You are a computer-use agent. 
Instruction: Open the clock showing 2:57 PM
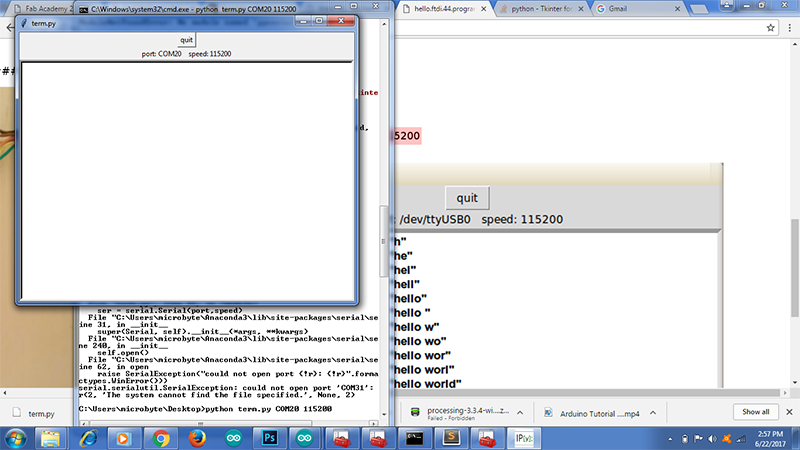[770, 439]
